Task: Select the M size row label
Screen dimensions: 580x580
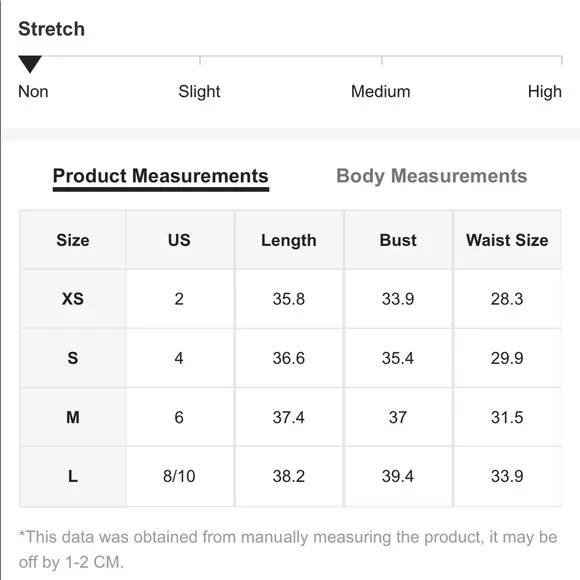Action: [73, 417]
